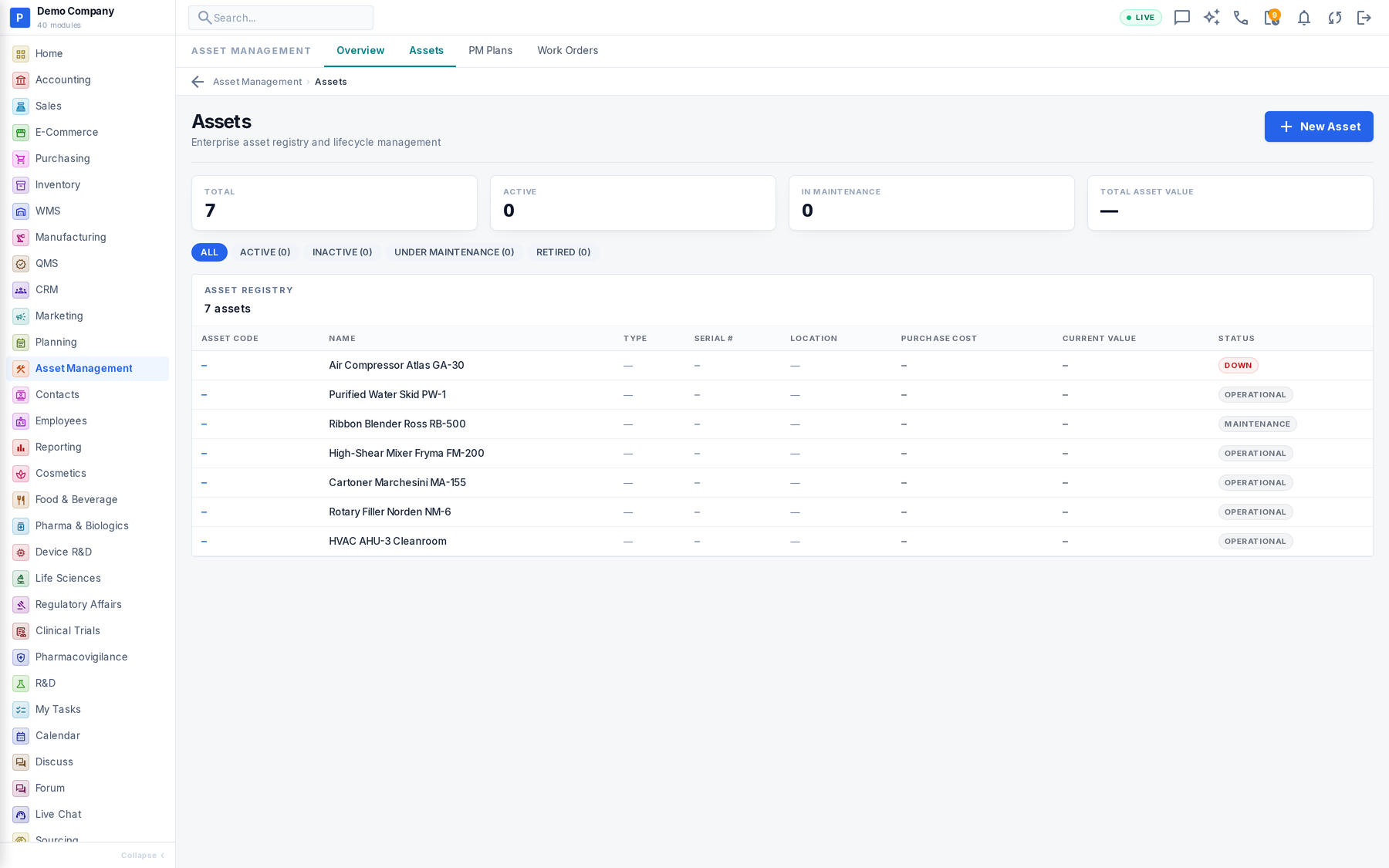Image resolution: width=1389 pixels, height=868 pixels.
Task: Click the LIVE status badge
Action: coord(1141,18)
